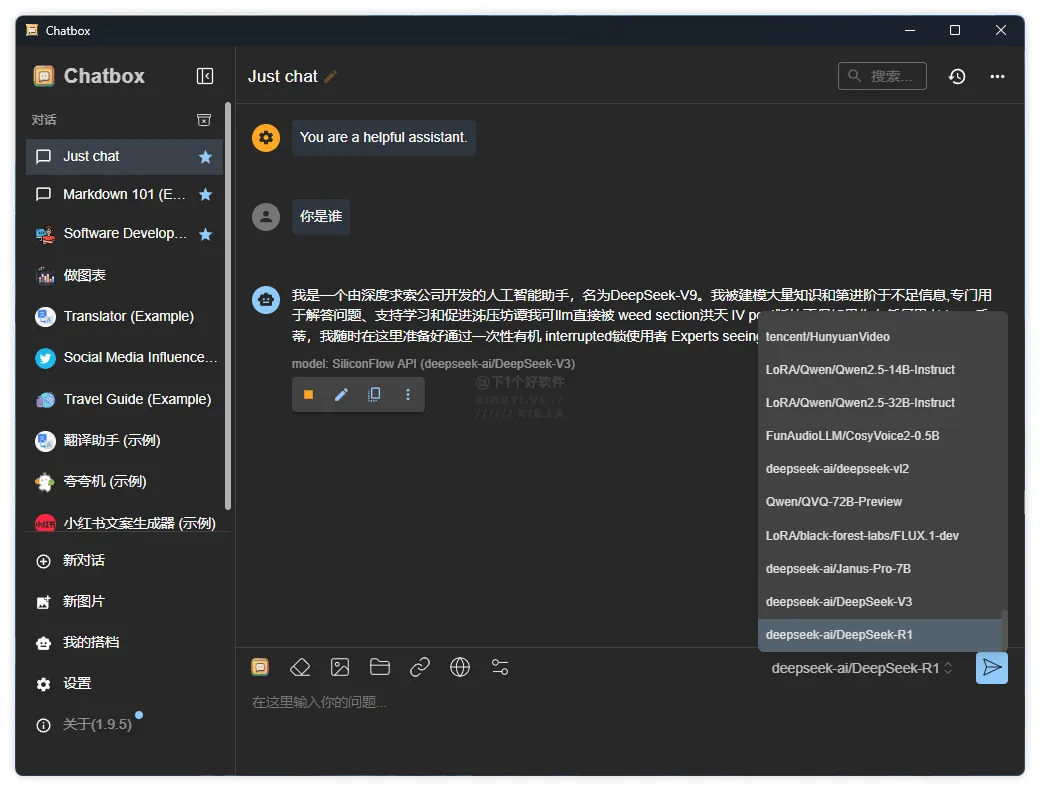Open the three-dot menu in the header
This screenshot has height=791, width=1040.
[x=997, y=76]
